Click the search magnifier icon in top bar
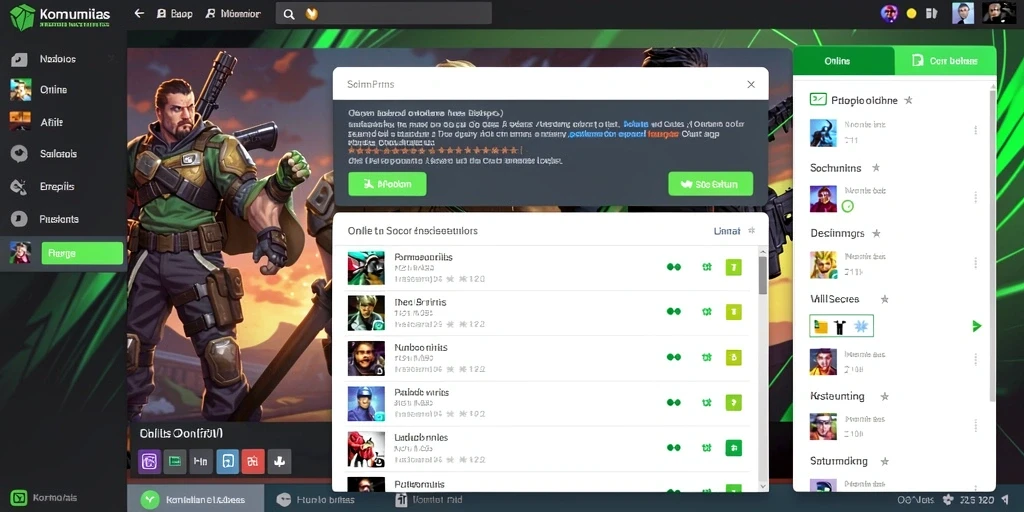Image resolution: width=1024 pixels, height=512 pixels. pyautogui.click(x=289, y=14)
